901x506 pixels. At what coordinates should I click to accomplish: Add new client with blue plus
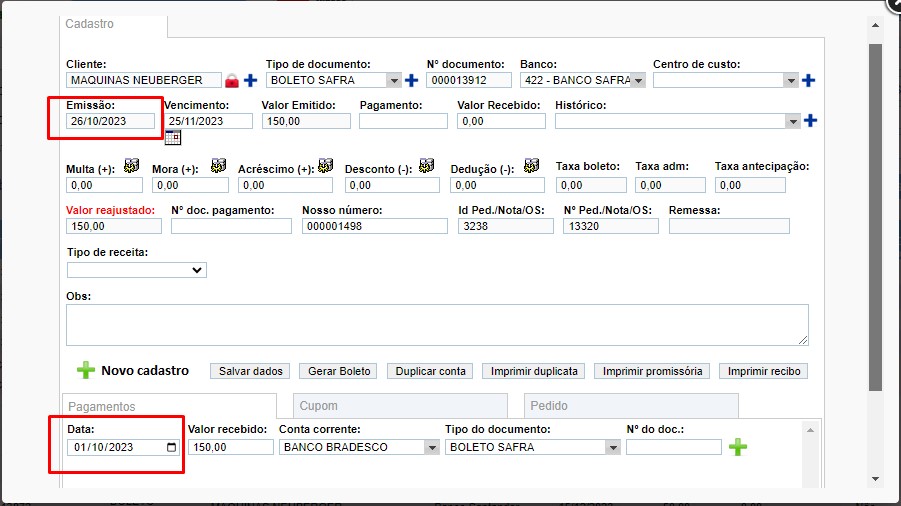tap(251, 80)
